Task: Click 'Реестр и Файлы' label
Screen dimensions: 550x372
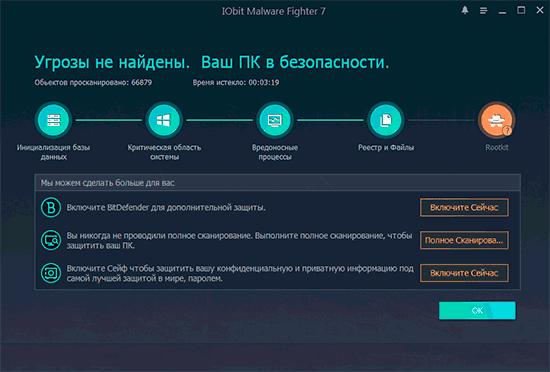Action: click(386, 148)
